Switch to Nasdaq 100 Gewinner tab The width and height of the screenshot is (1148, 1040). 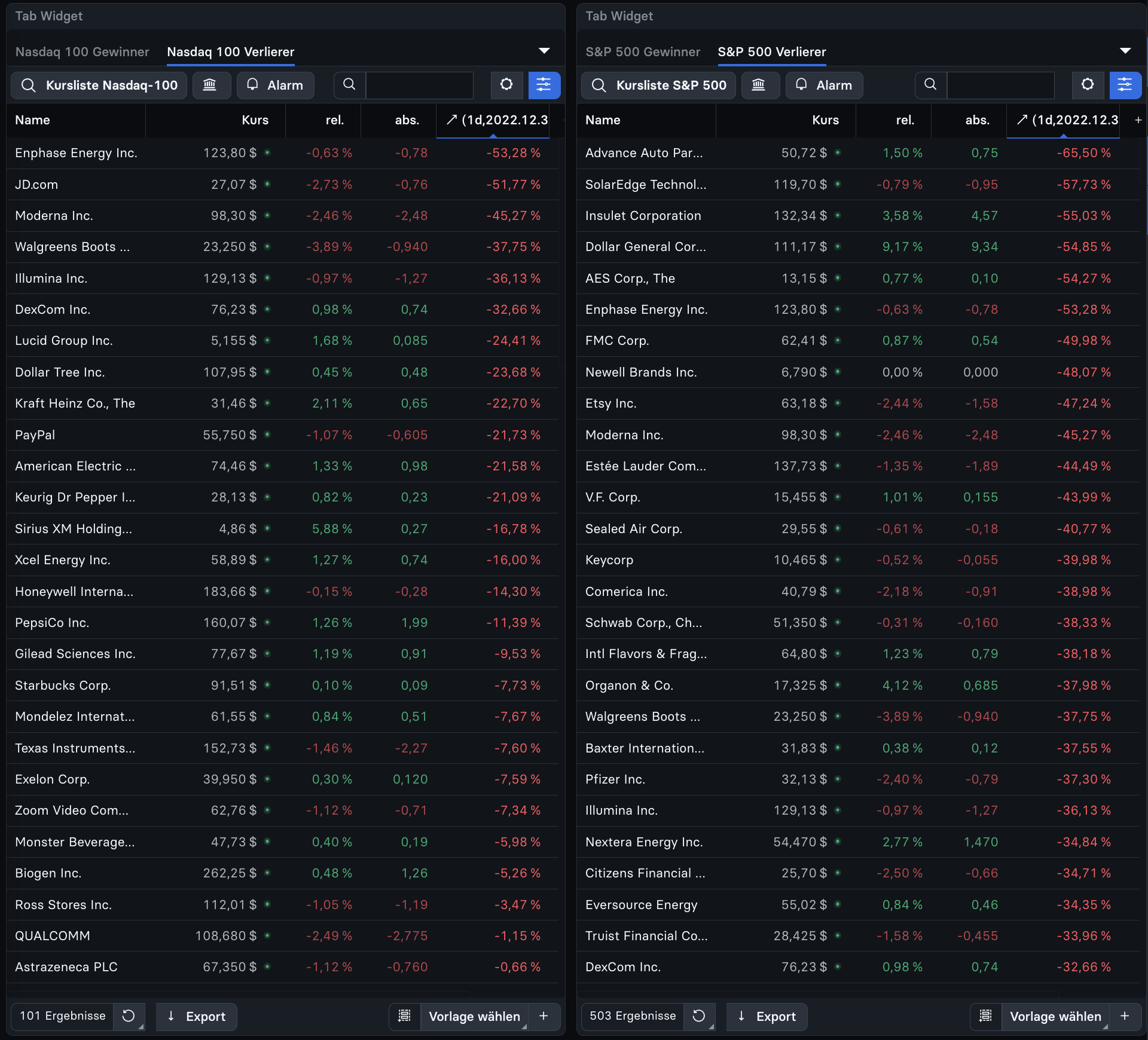83,52
